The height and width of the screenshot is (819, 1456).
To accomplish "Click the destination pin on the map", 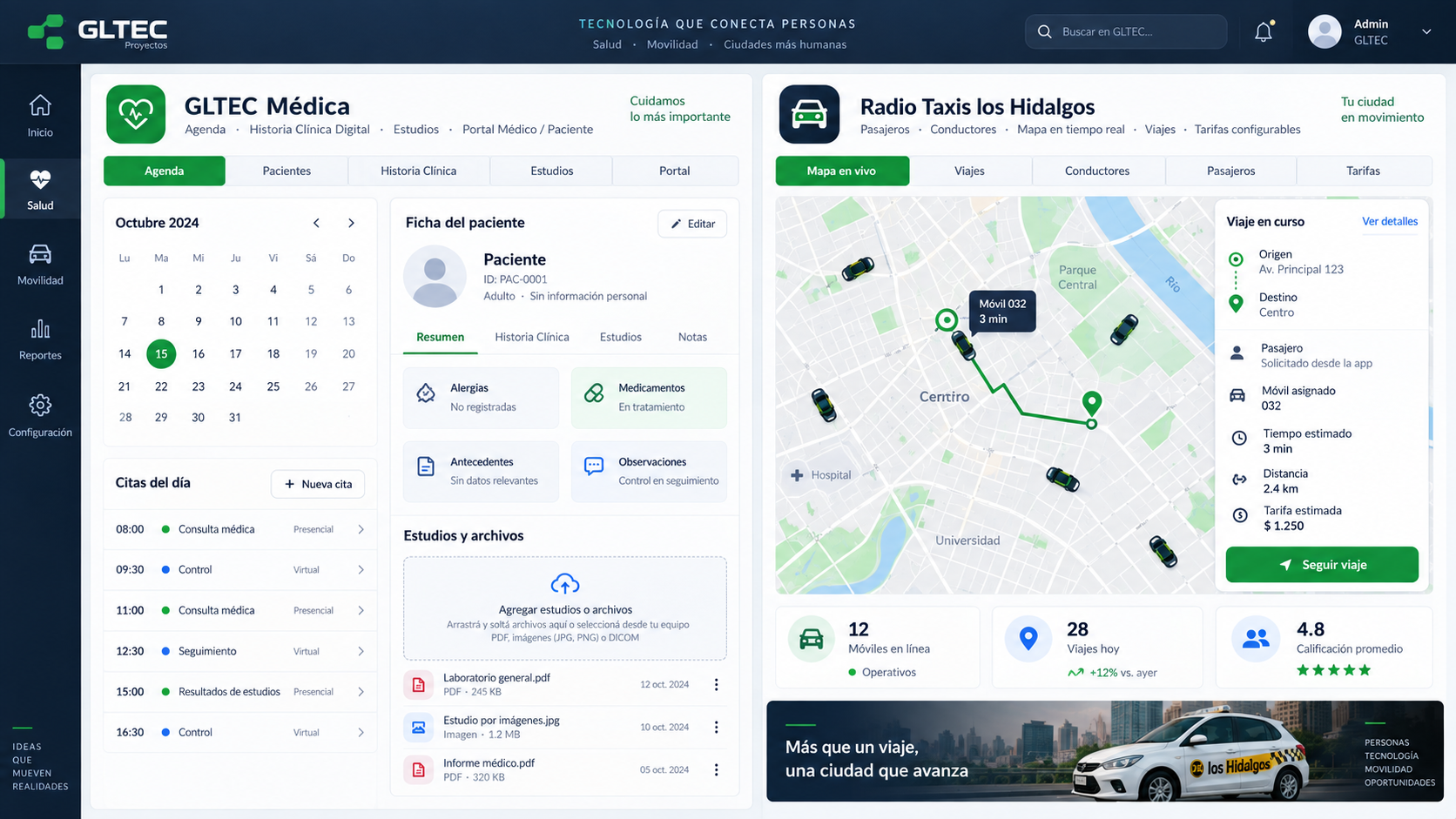I will click(1091, 402).
